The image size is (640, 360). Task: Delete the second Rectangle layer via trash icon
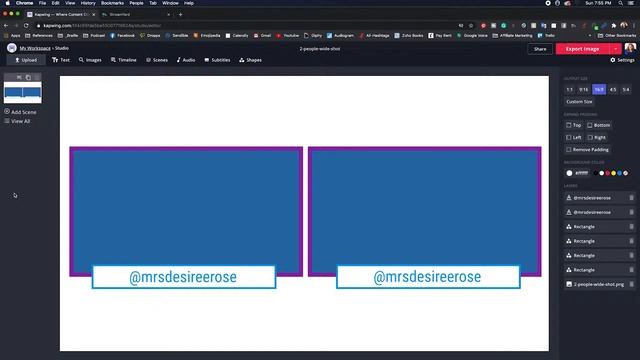pos(631,241)
